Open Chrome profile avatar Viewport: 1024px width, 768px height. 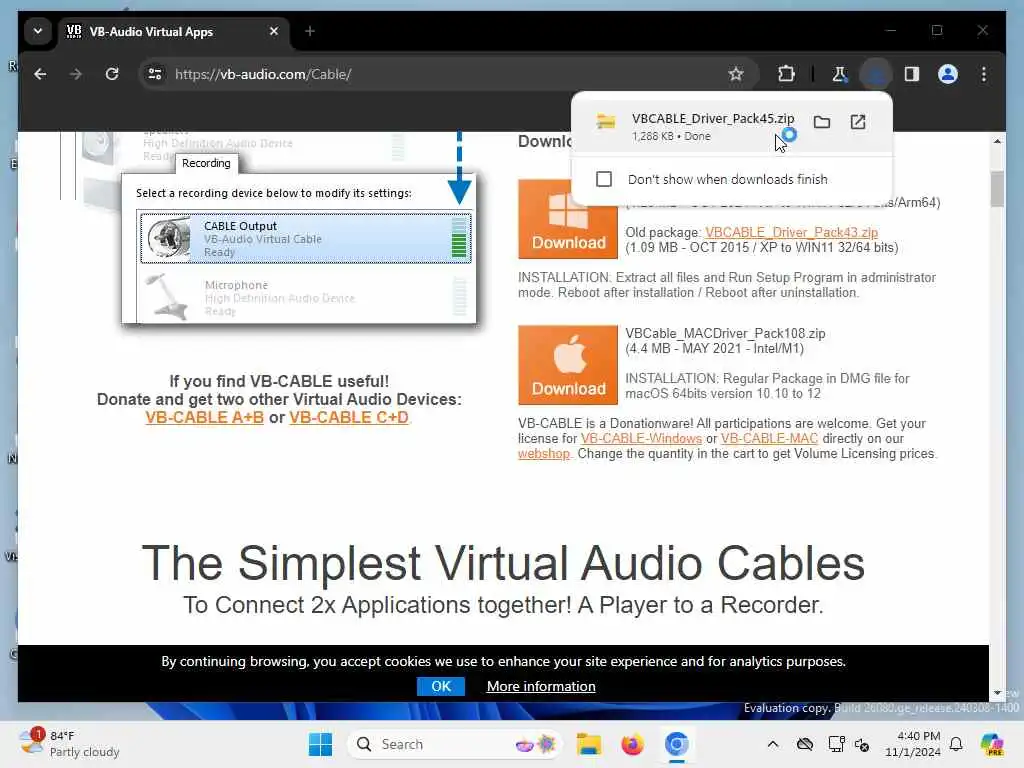(x=948, y=74)
